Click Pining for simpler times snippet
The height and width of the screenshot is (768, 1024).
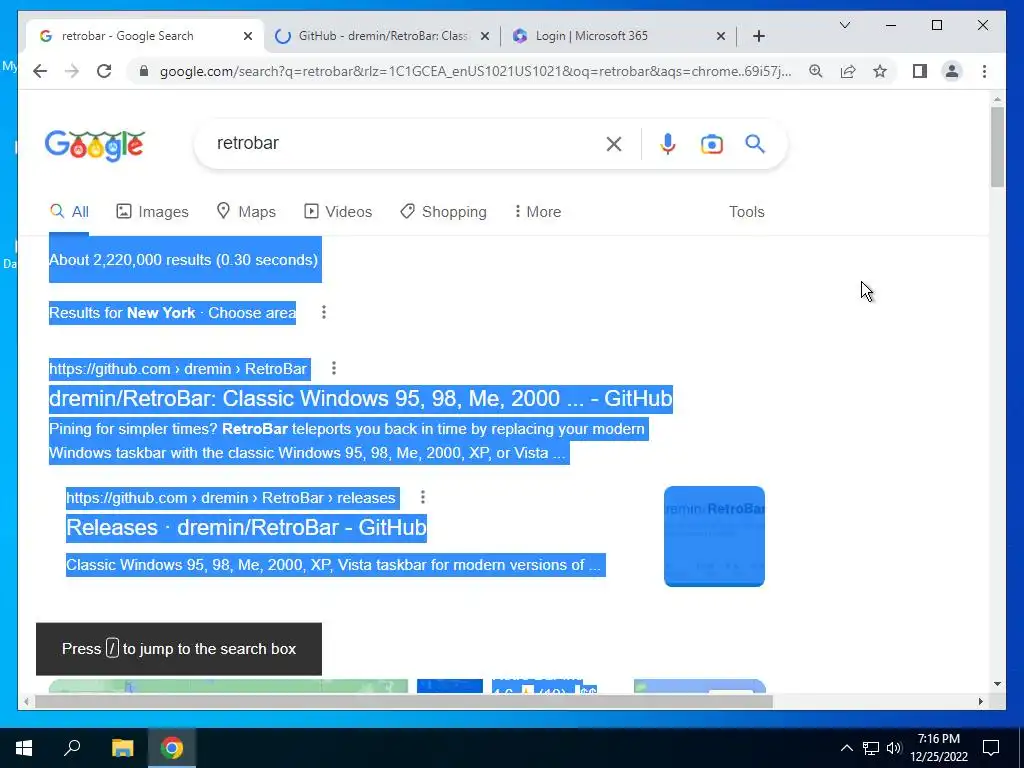point(347,441)
